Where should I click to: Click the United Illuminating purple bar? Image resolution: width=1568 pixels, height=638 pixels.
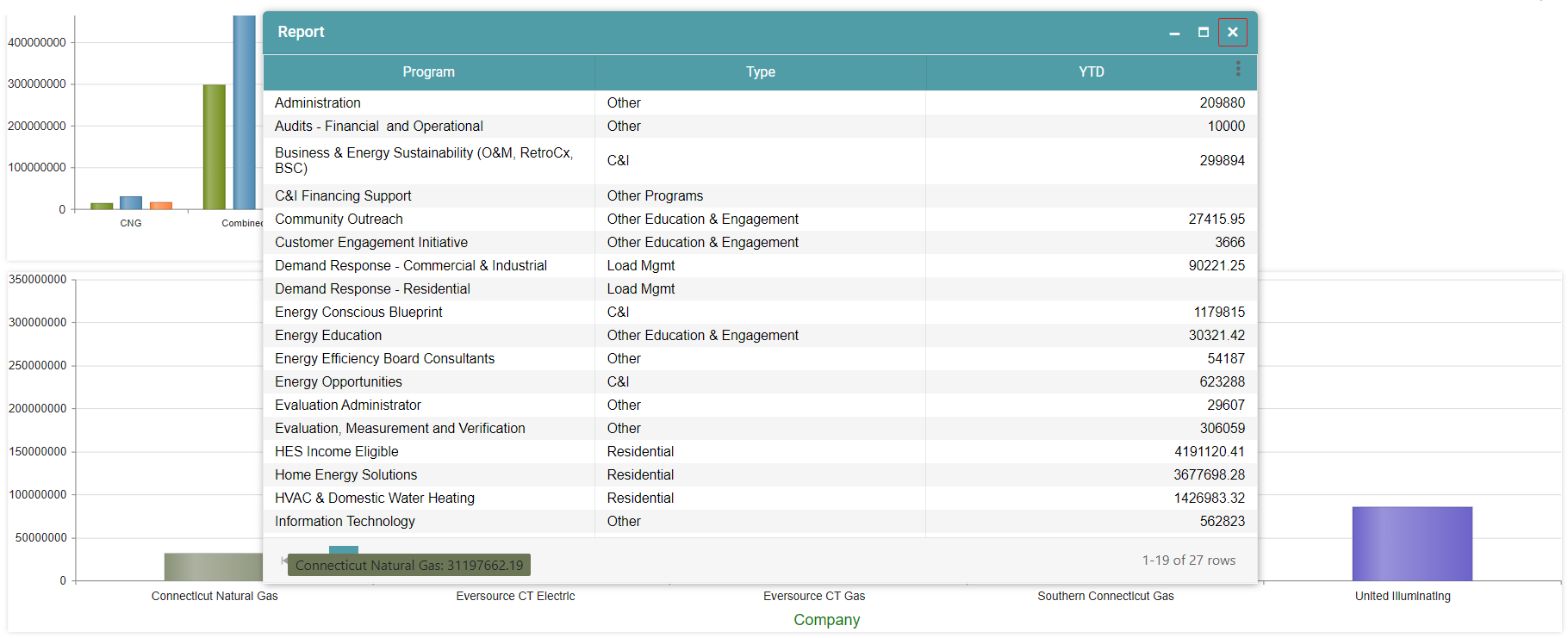click(x=1411, y=543)
